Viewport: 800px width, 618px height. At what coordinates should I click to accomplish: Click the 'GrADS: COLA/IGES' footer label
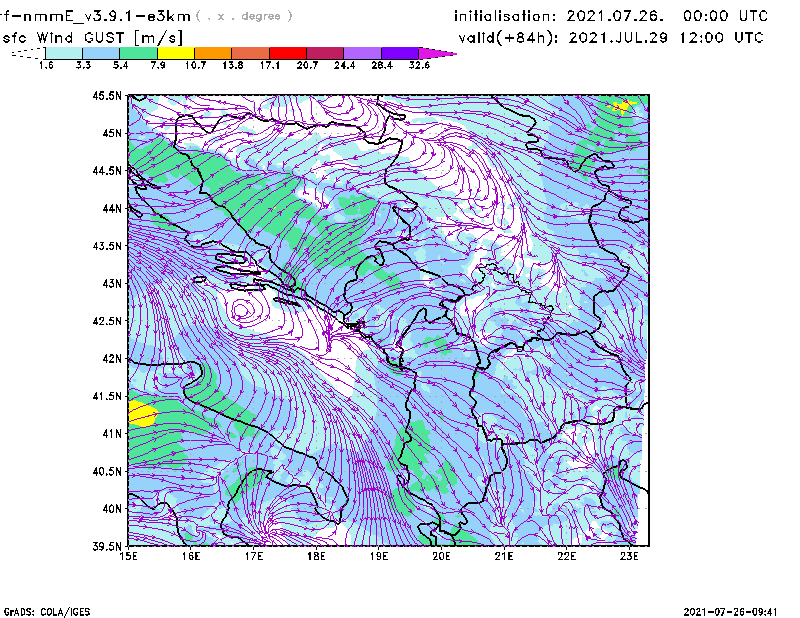click(x=47, y=612)
